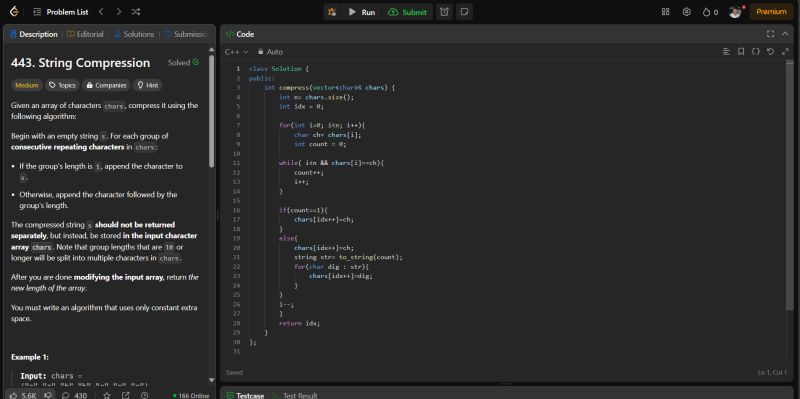Open the 430 comments icon

74,395
